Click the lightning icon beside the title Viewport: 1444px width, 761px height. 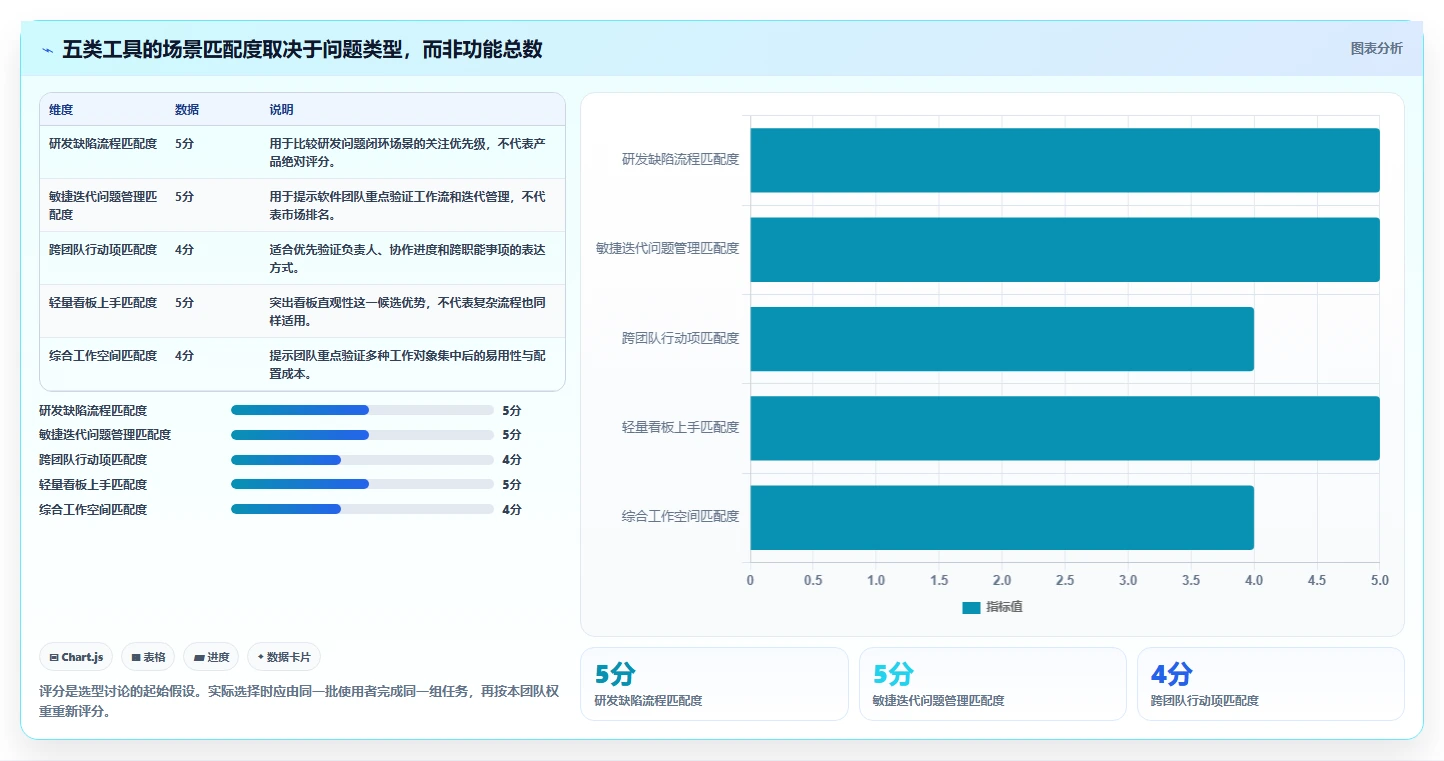tap(48, 49)
